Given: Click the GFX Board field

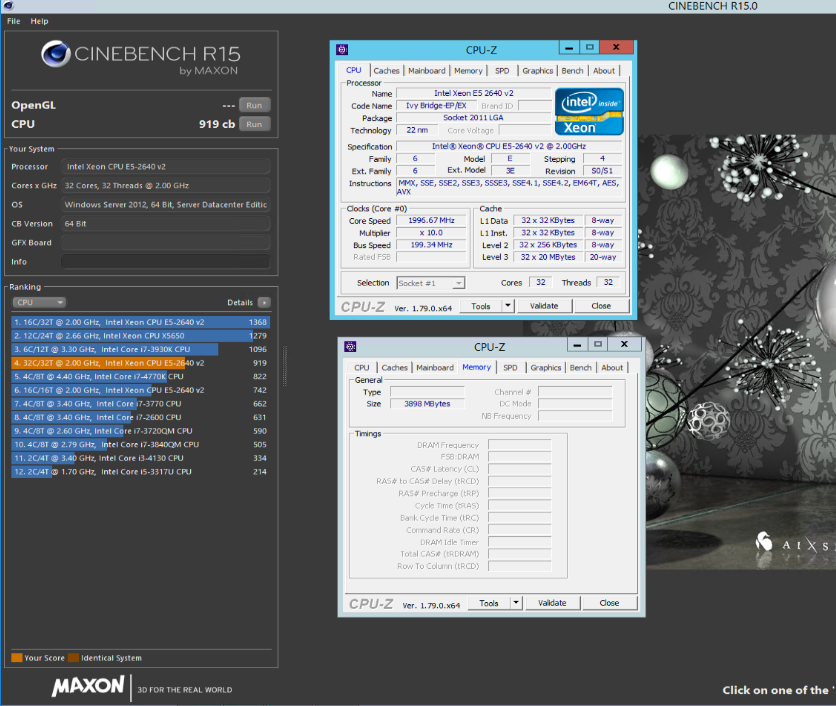Looking at the screenshot, I should (165, 243).
